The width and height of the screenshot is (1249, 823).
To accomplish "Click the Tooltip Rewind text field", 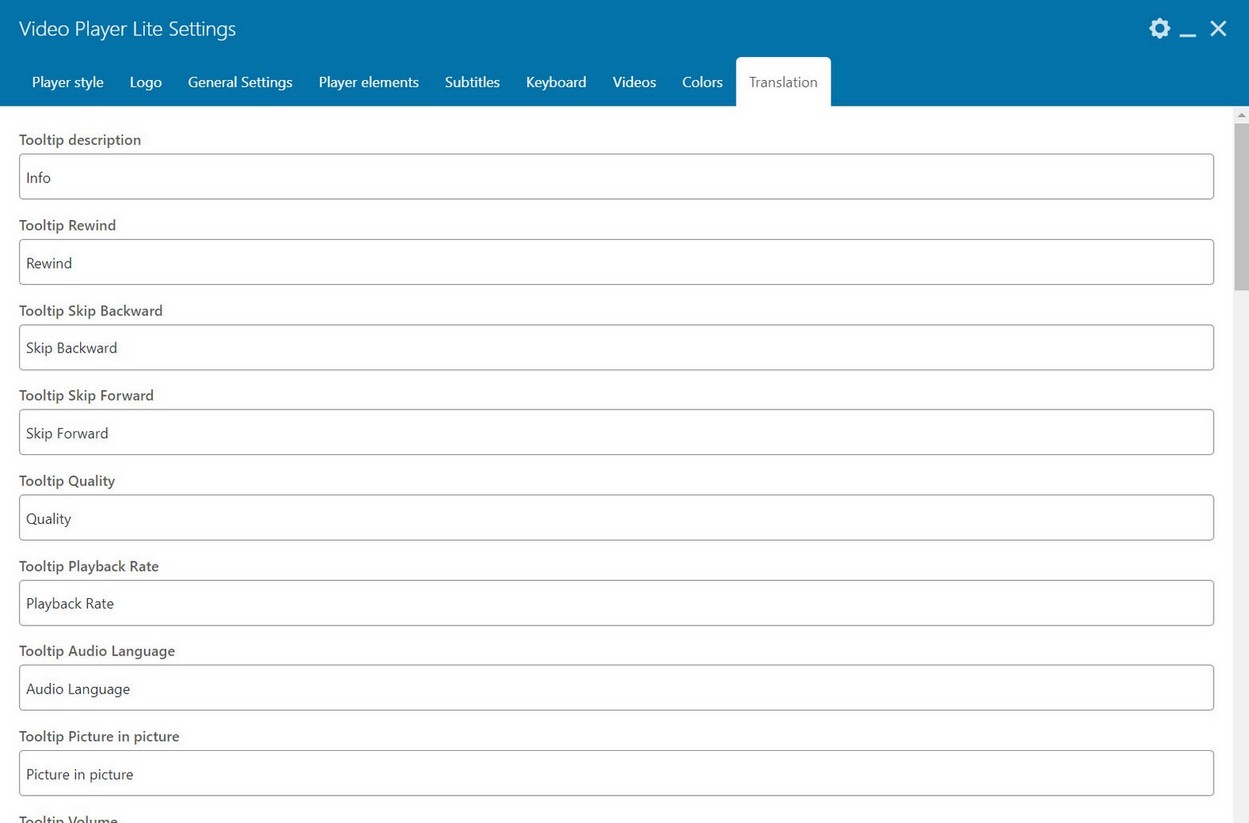I will coord(616,262).
